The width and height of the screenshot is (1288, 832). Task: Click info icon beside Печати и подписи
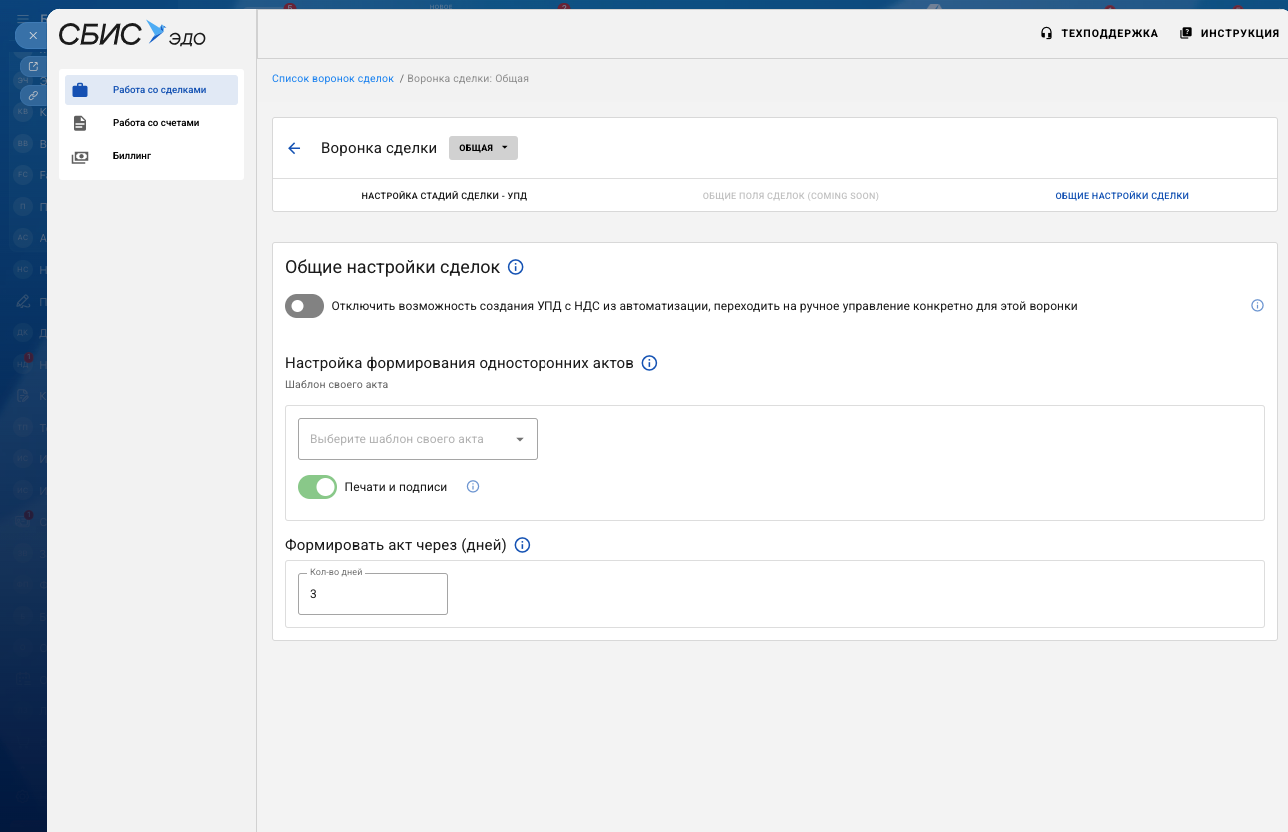pos(473,487)
